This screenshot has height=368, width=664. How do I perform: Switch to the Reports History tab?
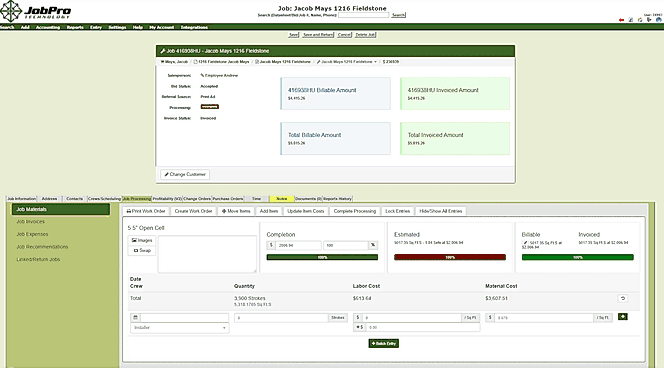[338, 199]
